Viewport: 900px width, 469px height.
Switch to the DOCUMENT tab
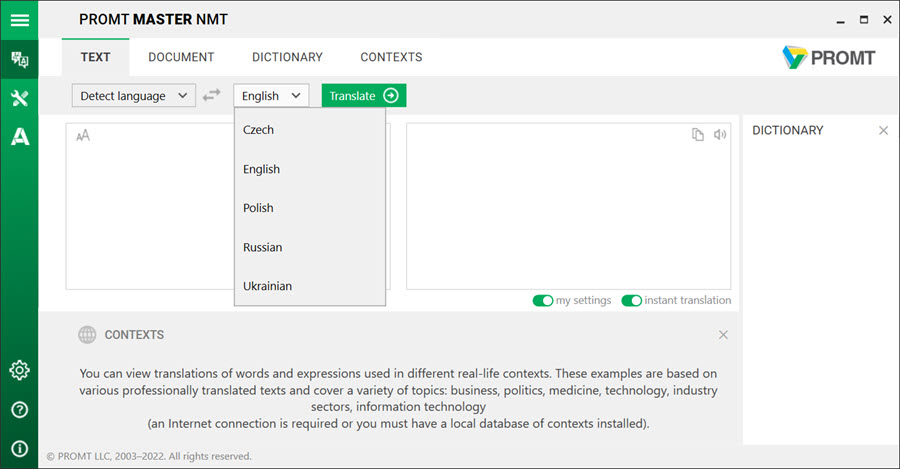(181, 57)
